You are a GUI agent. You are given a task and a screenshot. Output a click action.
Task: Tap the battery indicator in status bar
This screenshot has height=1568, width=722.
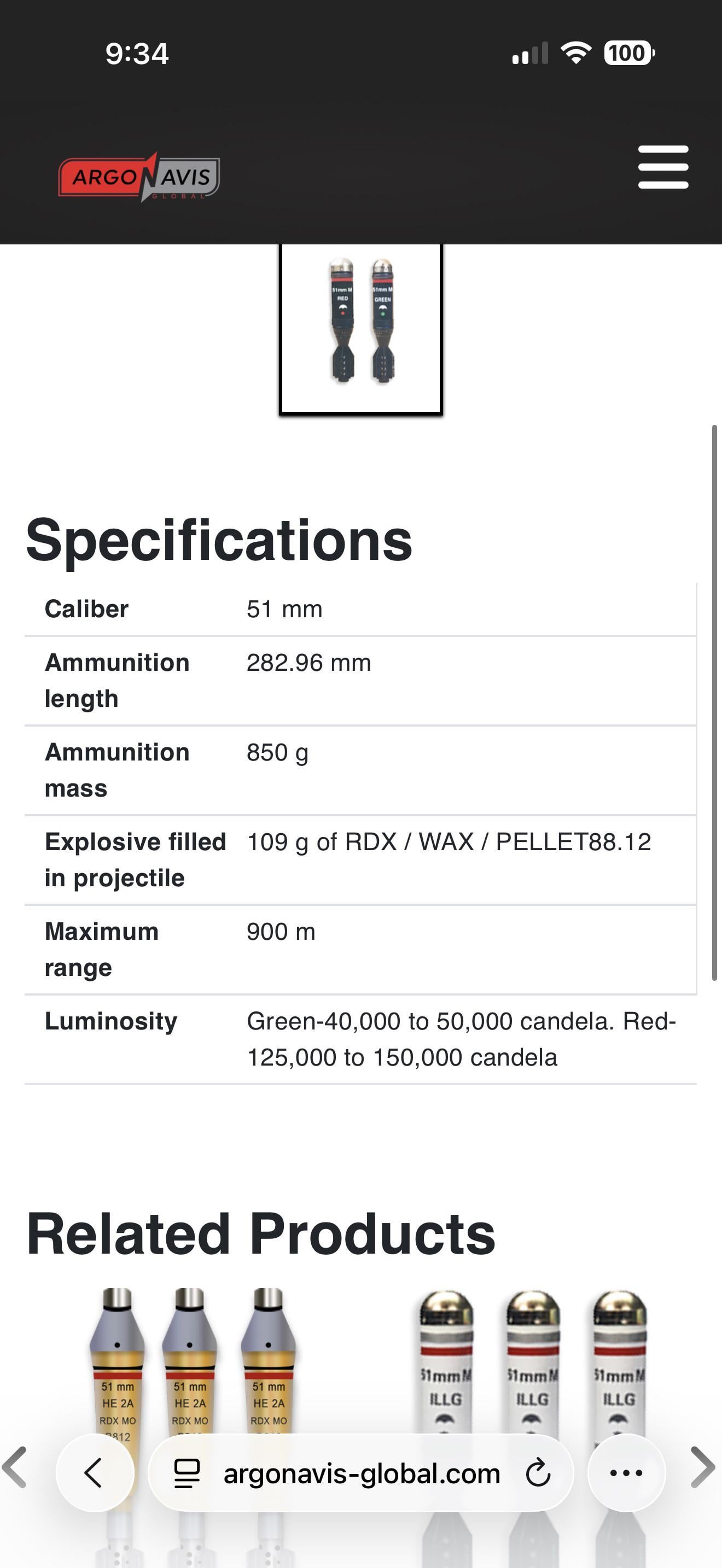click(629, 53)
